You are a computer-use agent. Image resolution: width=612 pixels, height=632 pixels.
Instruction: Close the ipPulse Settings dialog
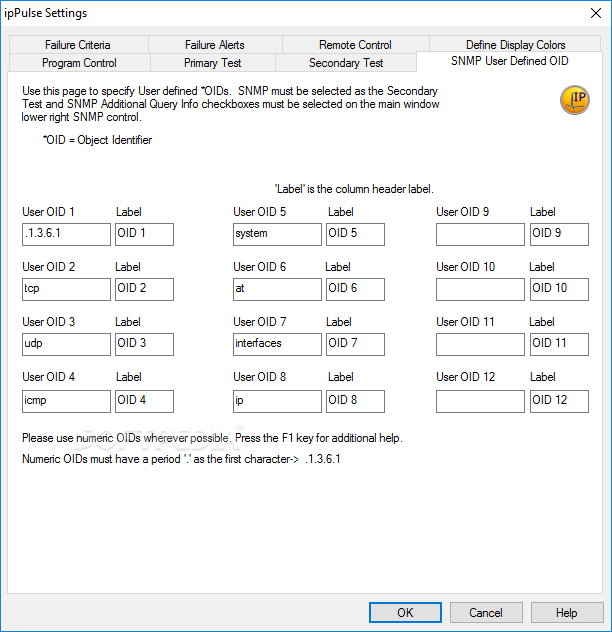point(595,13)
